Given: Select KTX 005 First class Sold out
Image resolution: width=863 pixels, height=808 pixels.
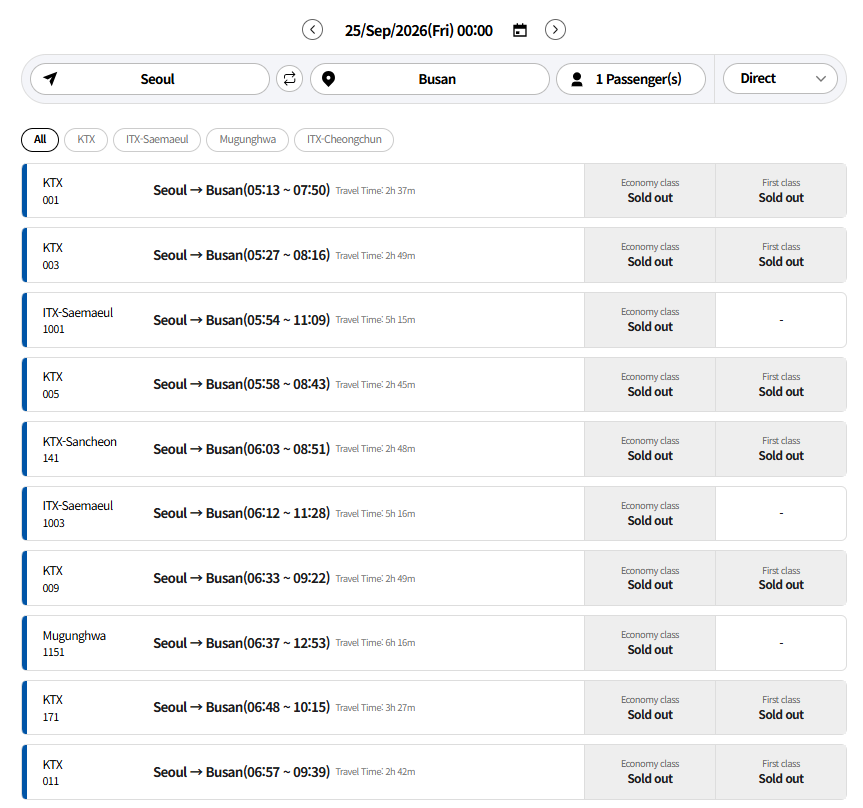Looking at the screenshot, I should point(781,384).
